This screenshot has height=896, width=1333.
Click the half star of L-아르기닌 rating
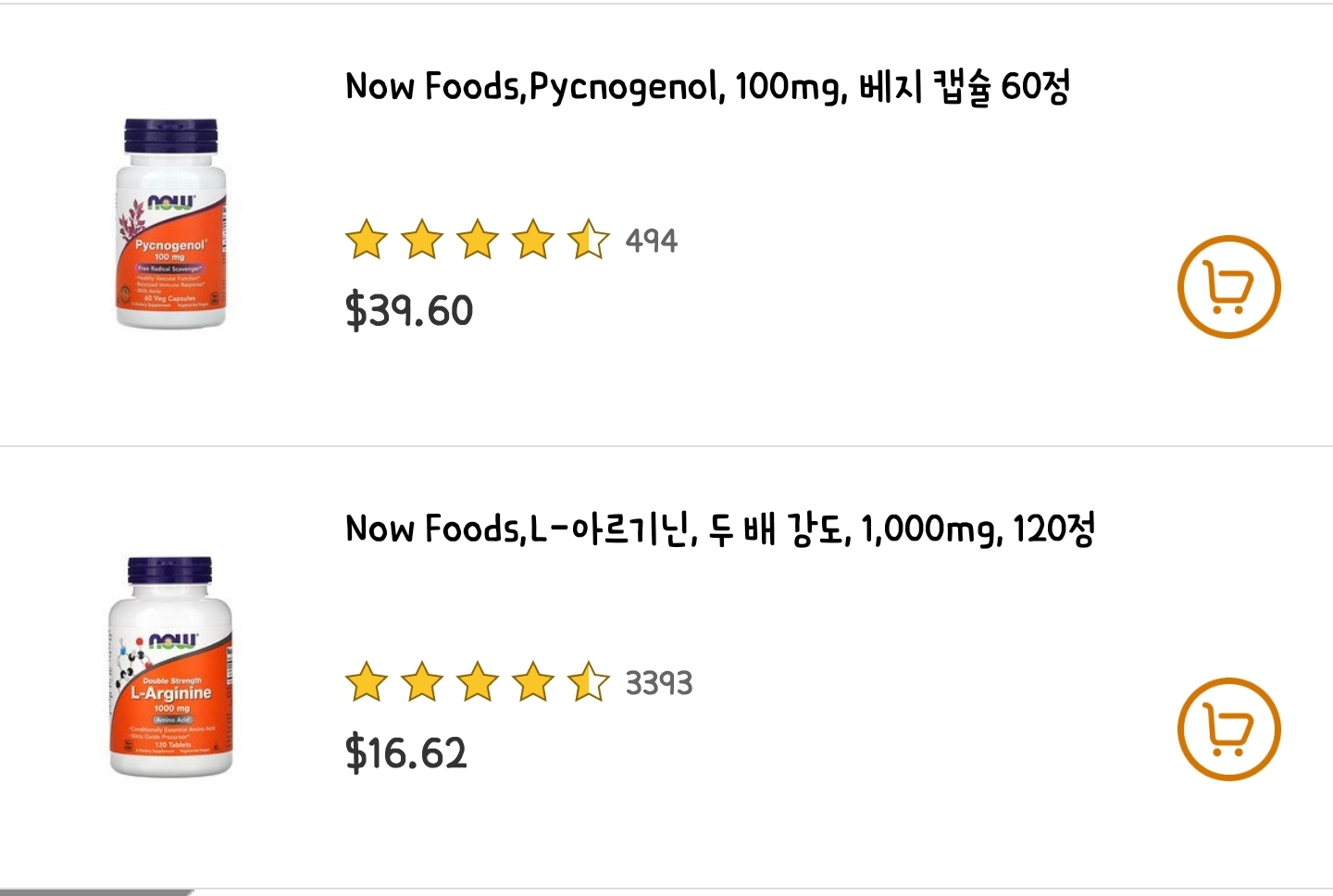click(x=589, y=682)
